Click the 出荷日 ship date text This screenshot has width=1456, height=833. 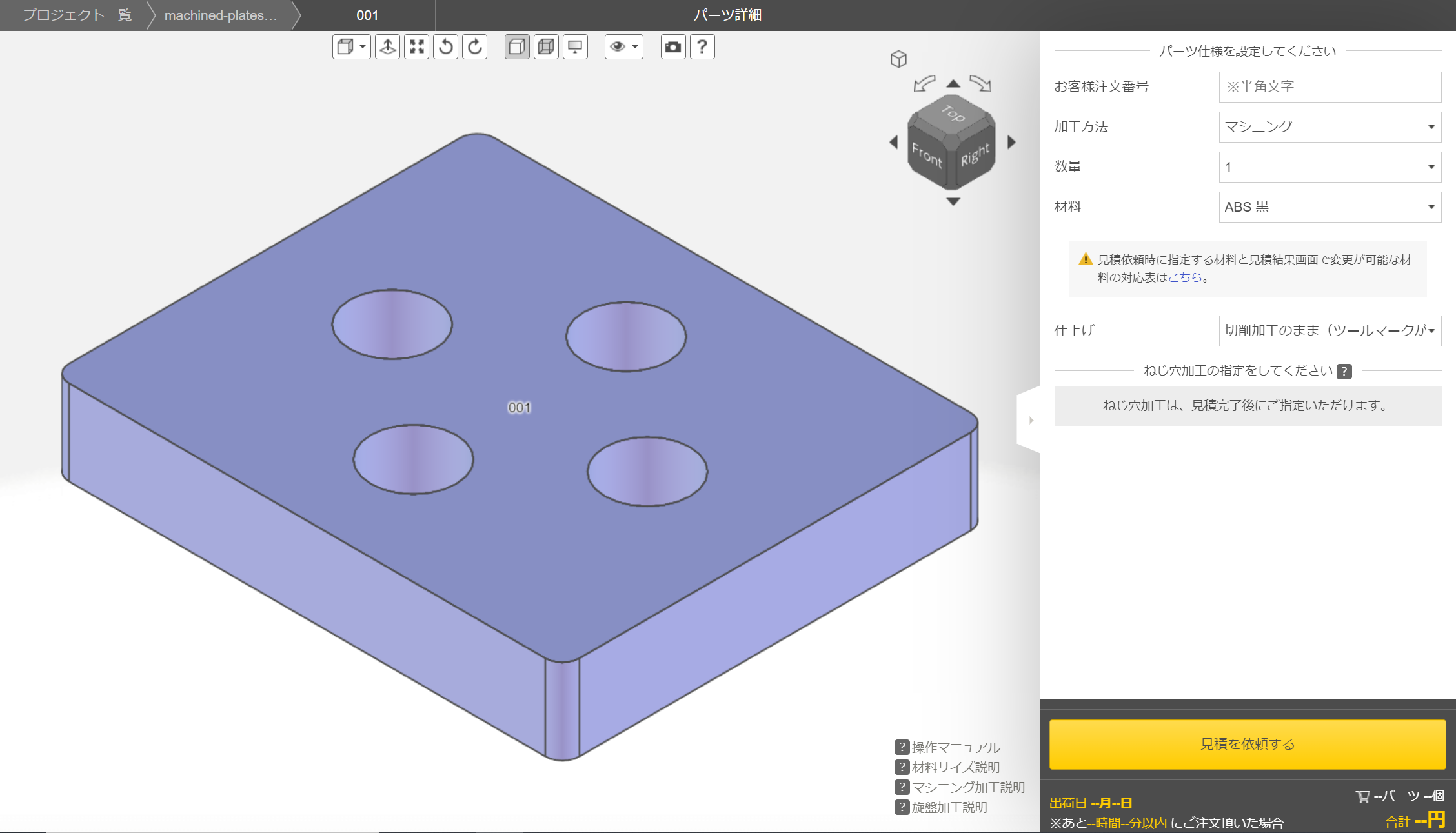click(1091, 803)
